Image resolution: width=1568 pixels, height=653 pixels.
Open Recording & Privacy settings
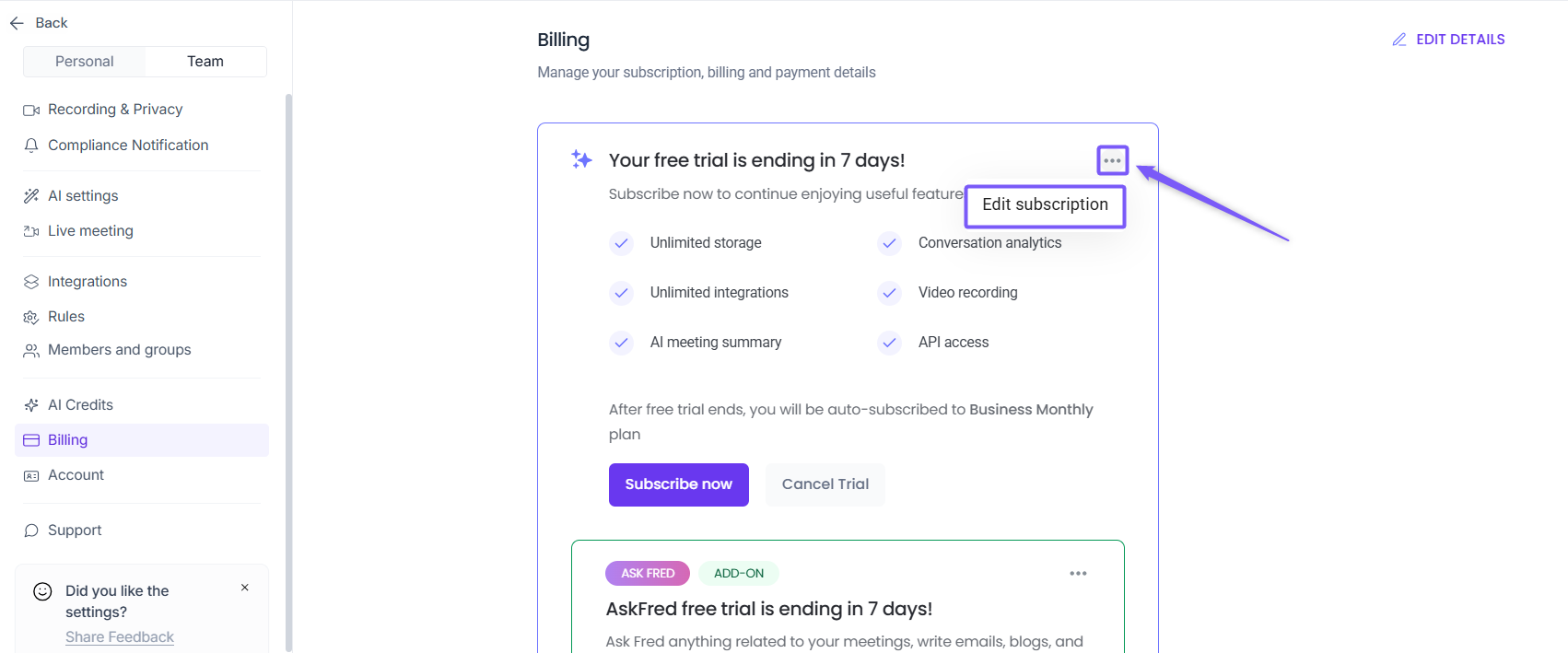[115, 110]
